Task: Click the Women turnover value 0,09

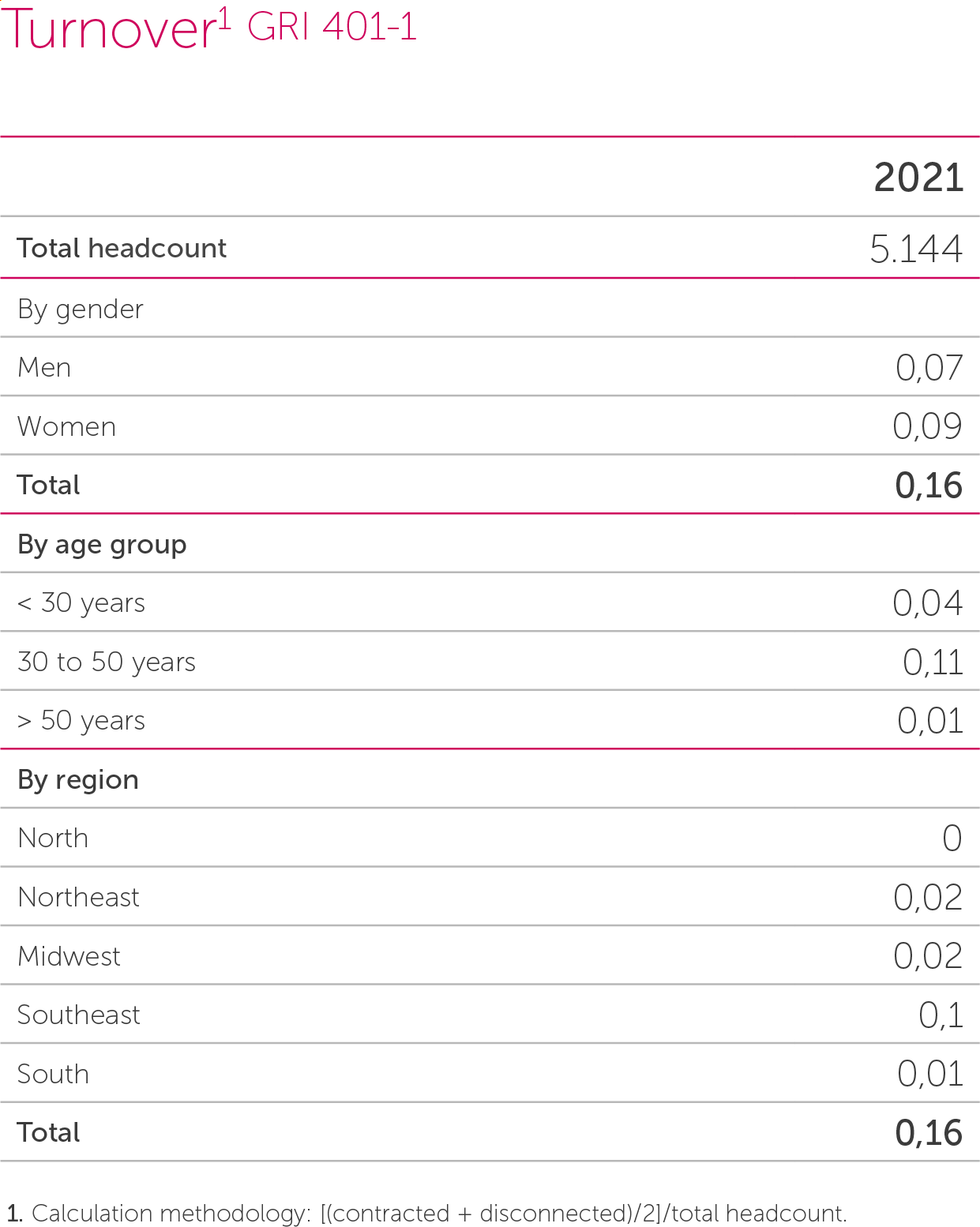Action: pyautogui.click(x=927, y=426)
